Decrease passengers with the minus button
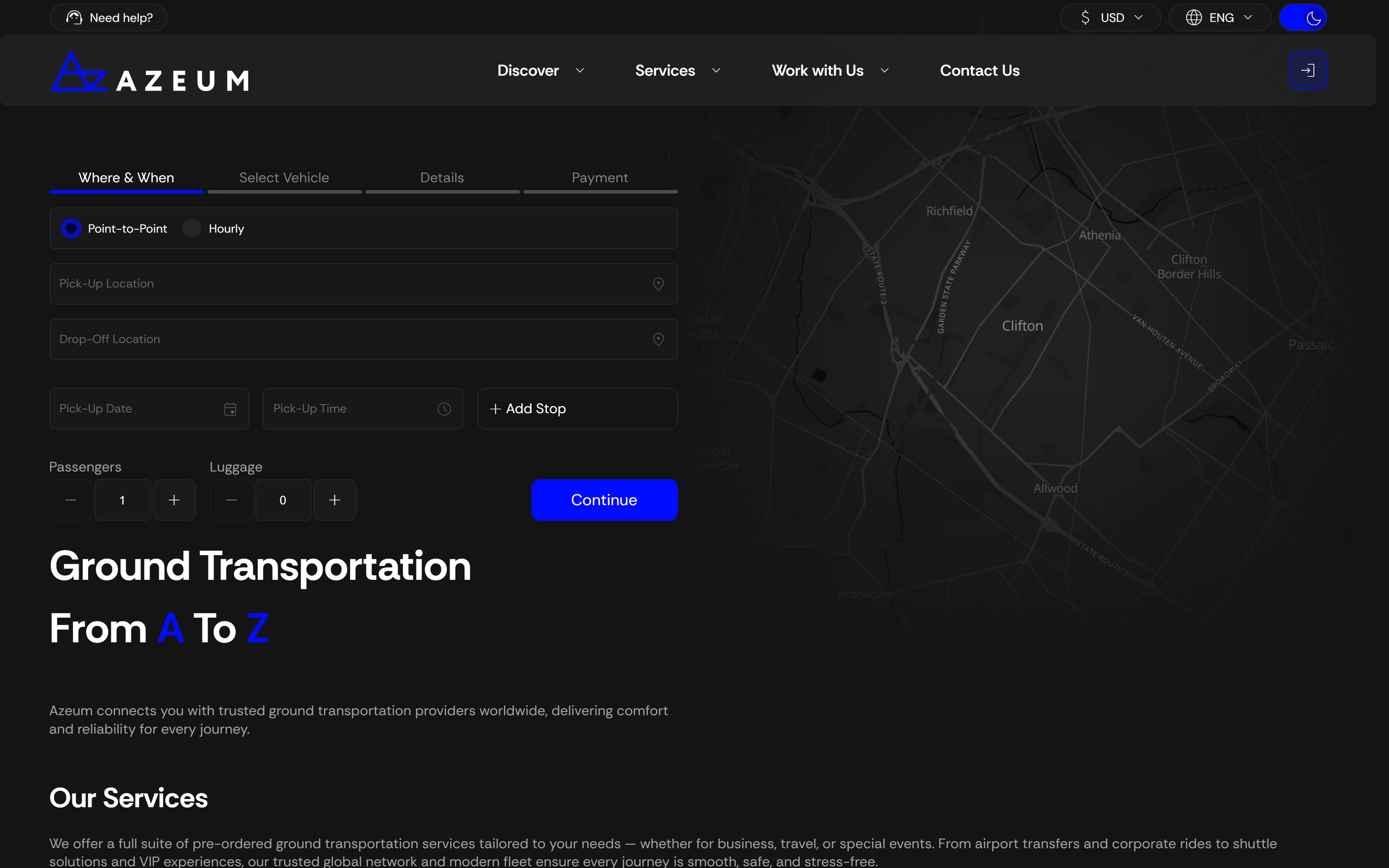The image size is (1389, 868). [71, 500]
